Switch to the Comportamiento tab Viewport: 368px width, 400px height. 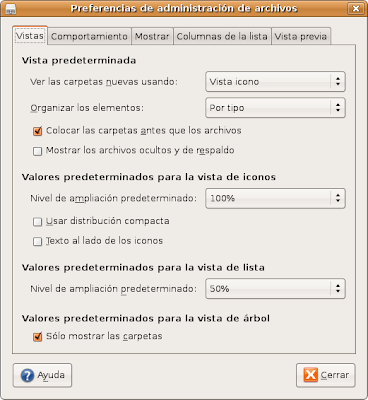(x=89, y=36)
